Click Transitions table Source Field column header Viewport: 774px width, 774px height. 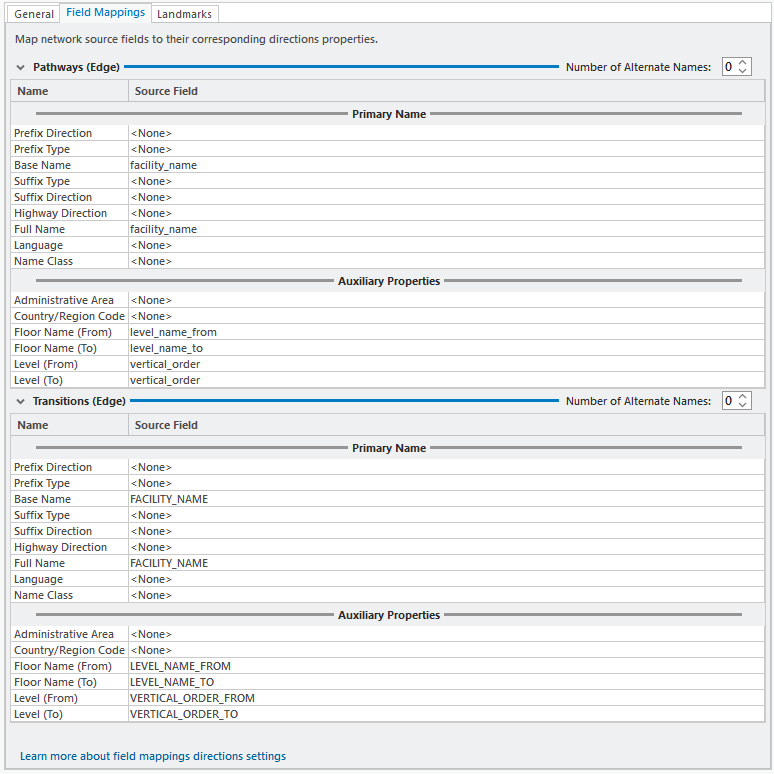[445, 425]
